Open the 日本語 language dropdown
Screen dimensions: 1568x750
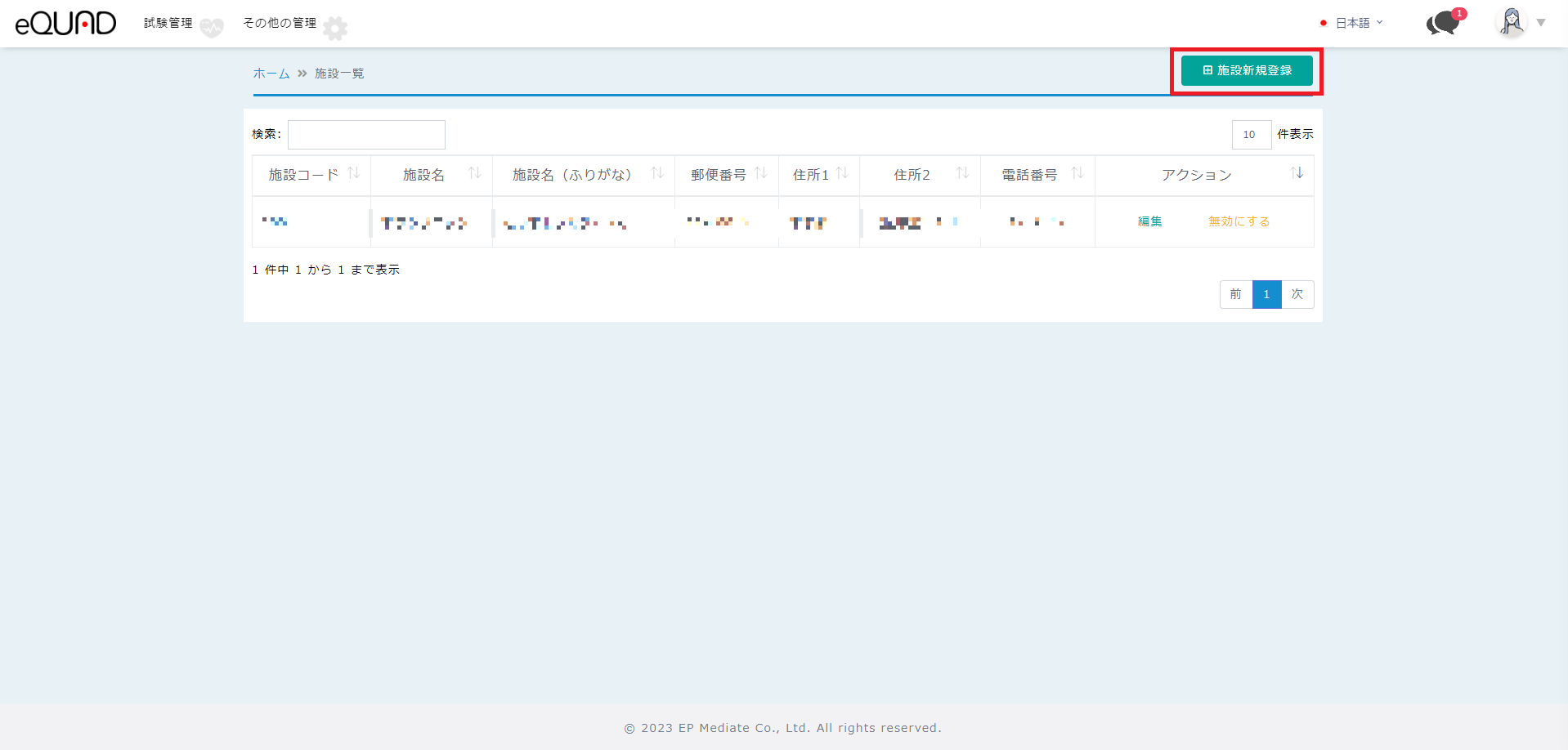tap(1352, 23)
